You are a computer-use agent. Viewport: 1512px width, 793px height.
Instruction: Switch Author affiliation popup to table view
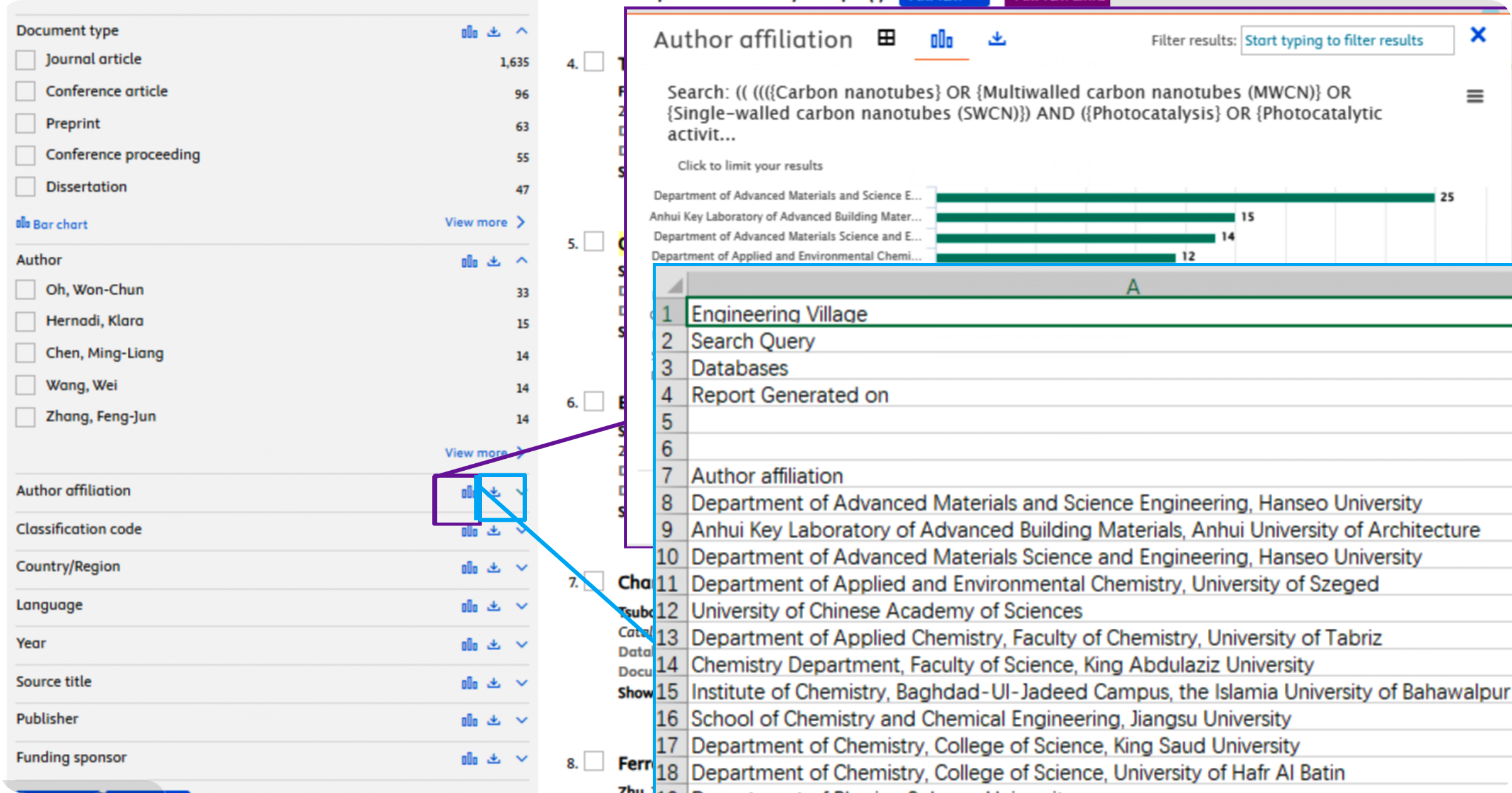[886, 38]
